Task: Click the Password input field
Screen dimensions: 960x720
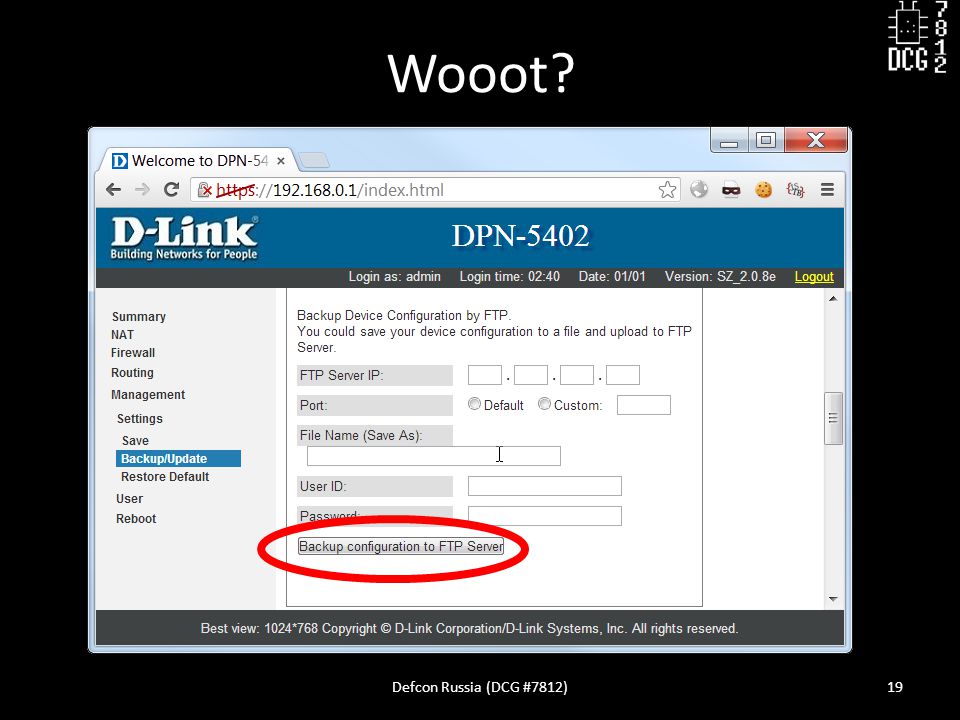Action: click(545, 516)
